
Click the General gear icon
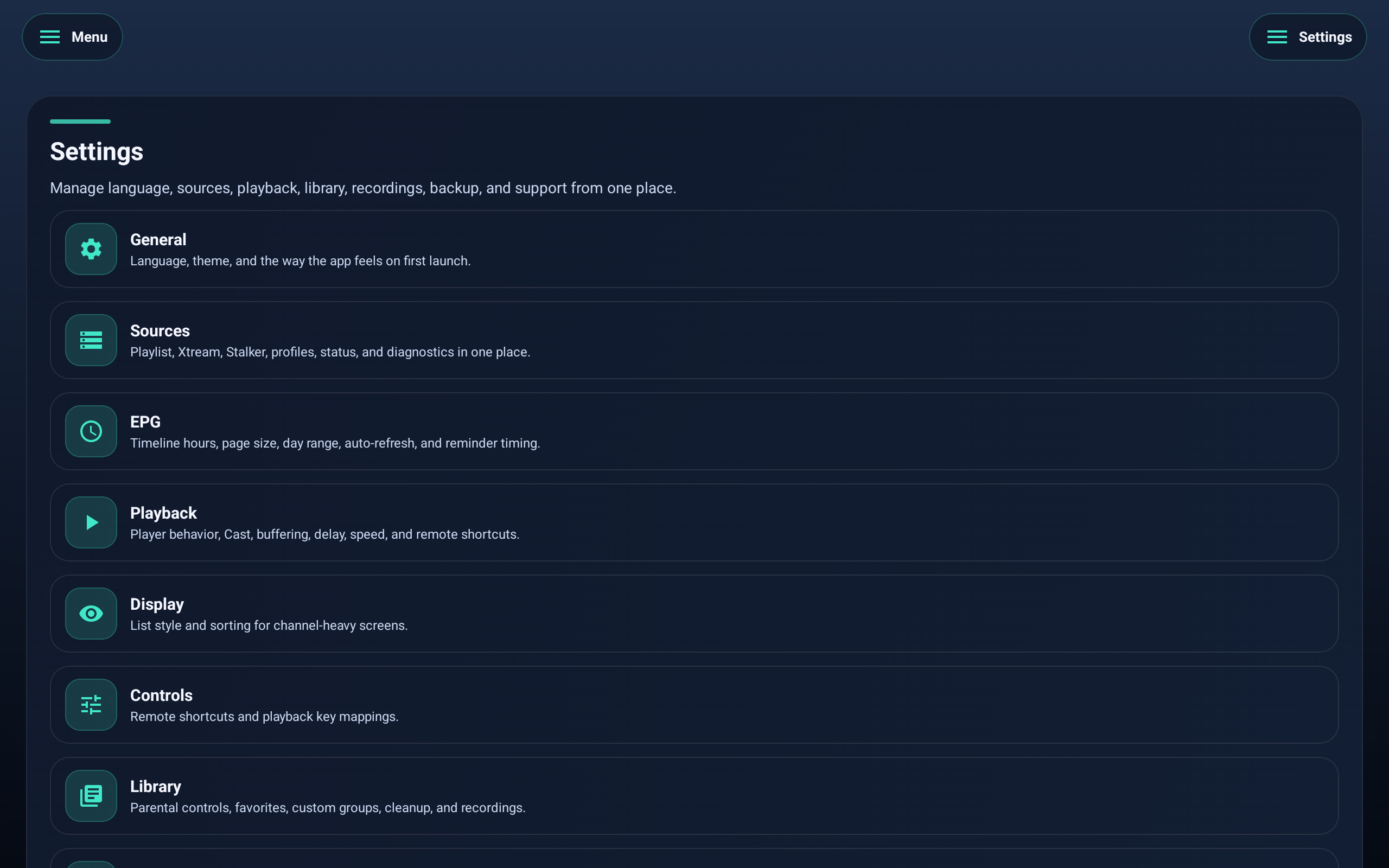pos(91,249)
